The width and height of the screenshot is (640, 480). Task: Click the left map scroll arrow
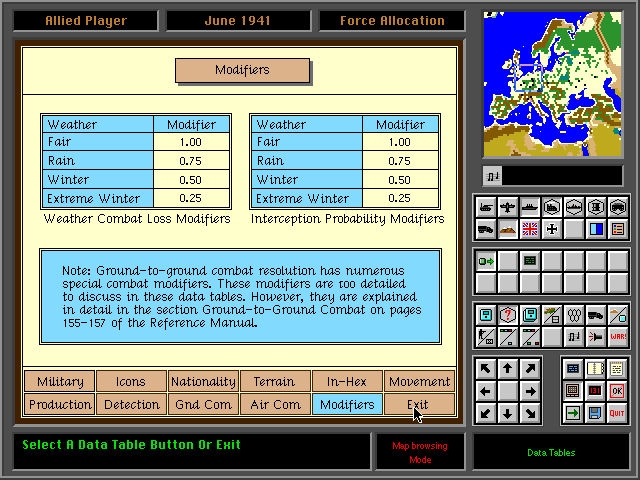point(485,391)
